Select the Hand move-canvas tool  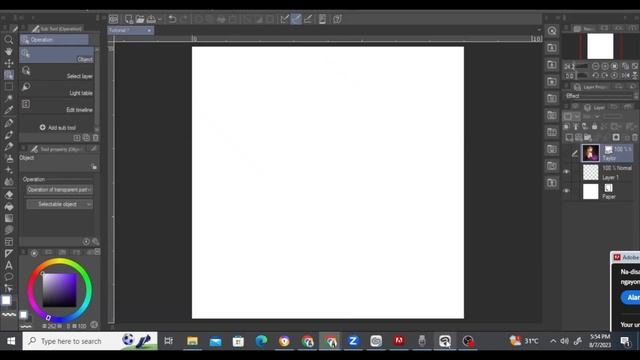point(9,51)
